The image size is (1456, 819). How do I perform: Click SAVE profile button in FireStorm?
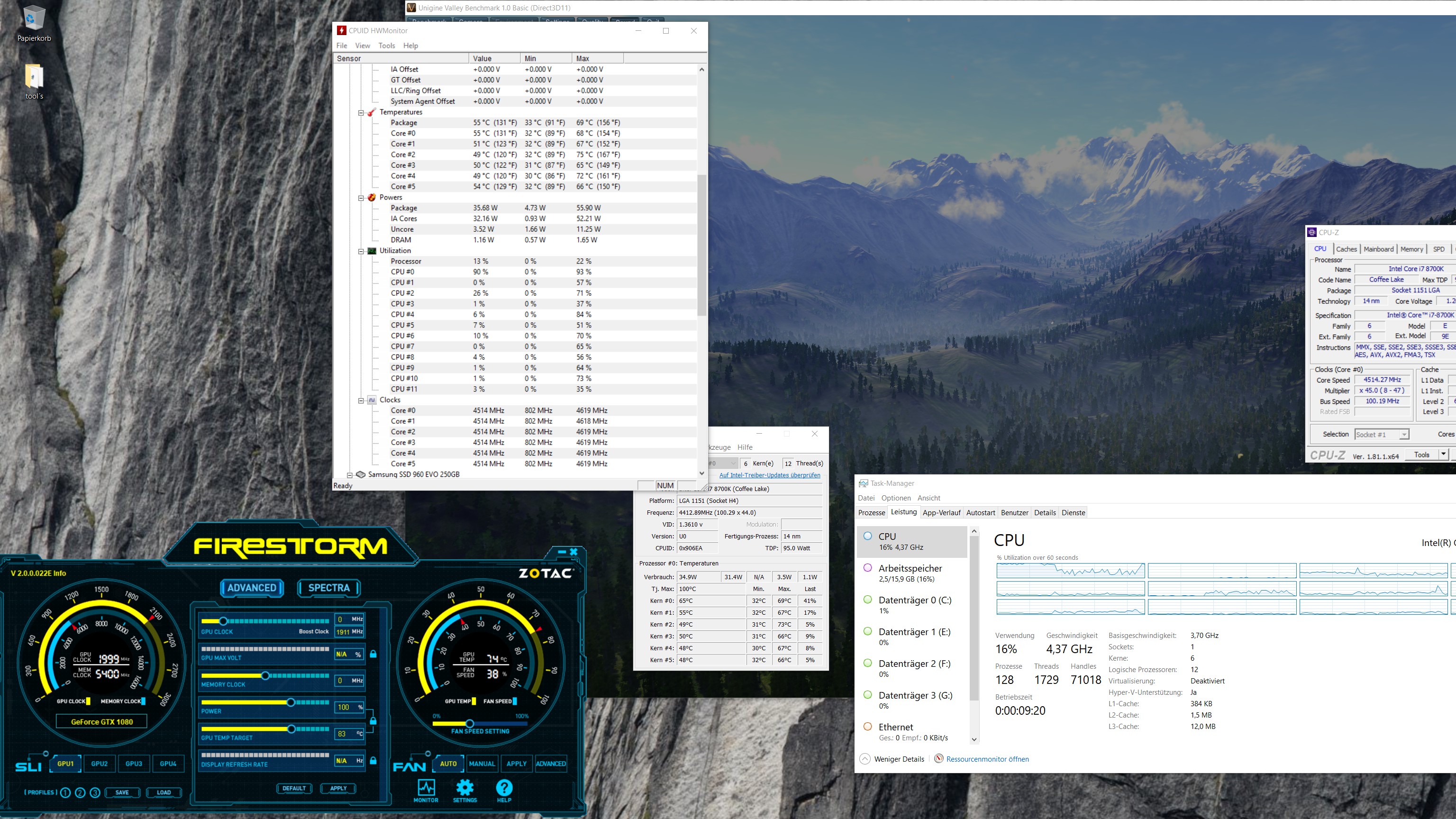[122, 792]
